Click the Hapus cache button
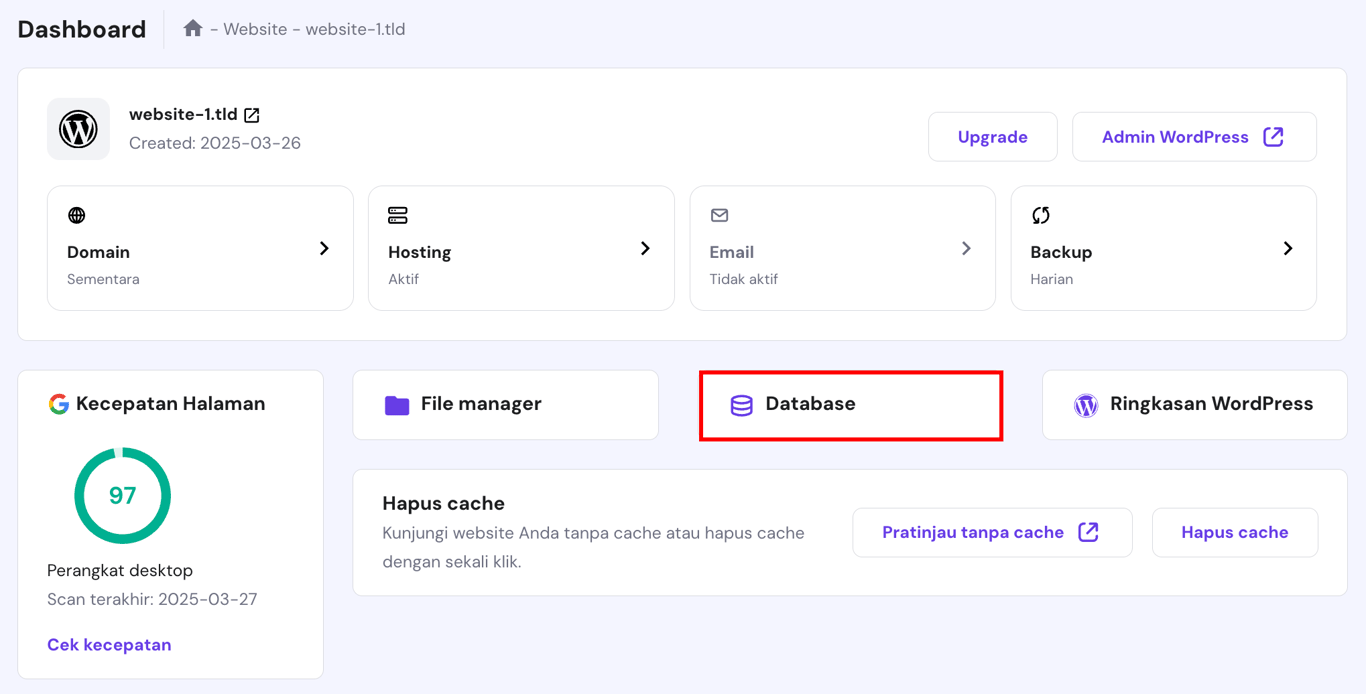Viewport: 1366px width, 694px height. (1235, 532)
